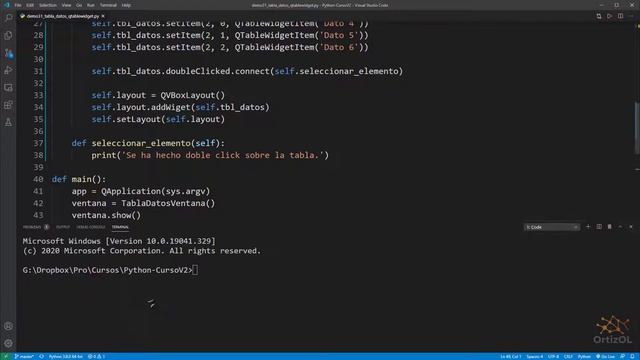This screenshot has height=360, width=640.
Task: Click the print statement on line 38
Action: coord(210,155)
